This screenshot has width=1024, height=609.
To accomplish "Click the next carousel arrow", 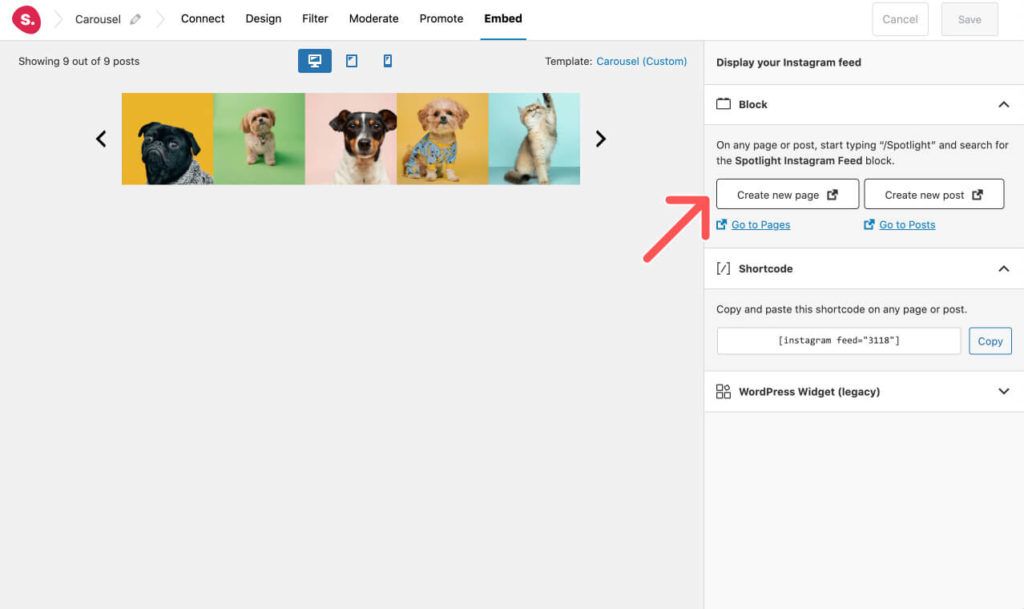I will (x=600, y=139).
